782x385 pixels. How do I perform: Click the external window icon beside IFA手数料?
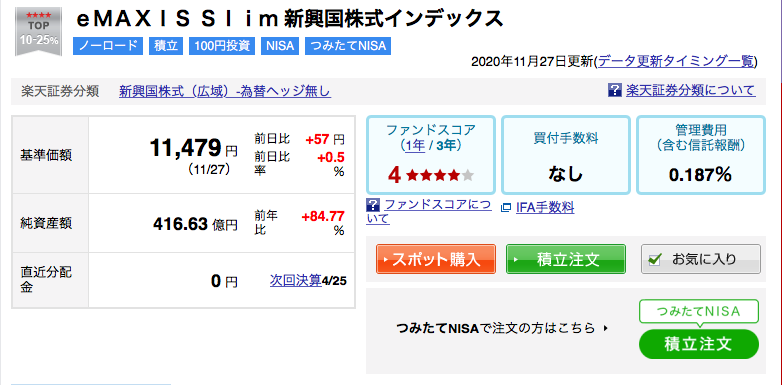click(x=506, y=207)
